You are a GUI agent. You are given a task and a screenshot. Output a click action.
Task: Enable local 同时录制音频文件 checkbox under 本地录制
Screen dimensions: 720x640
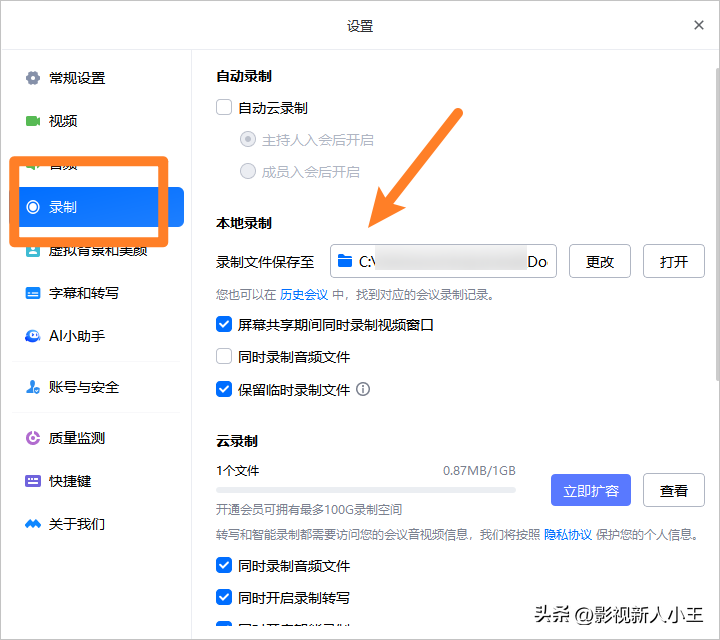click(224, 356)
